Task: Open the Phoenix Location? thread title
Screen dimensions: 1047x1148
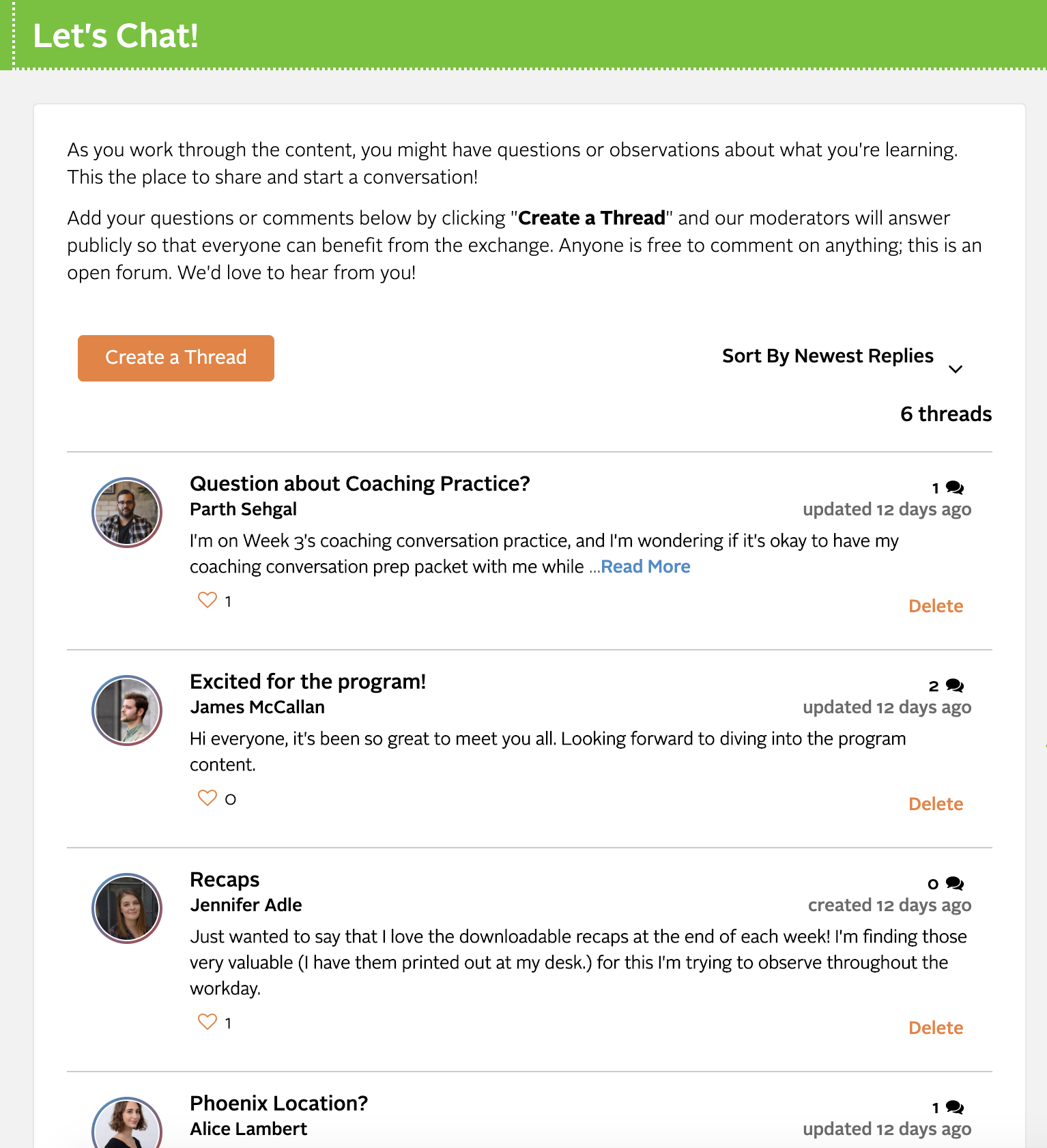Action: pyautogui.click(x=278, y=1103)
